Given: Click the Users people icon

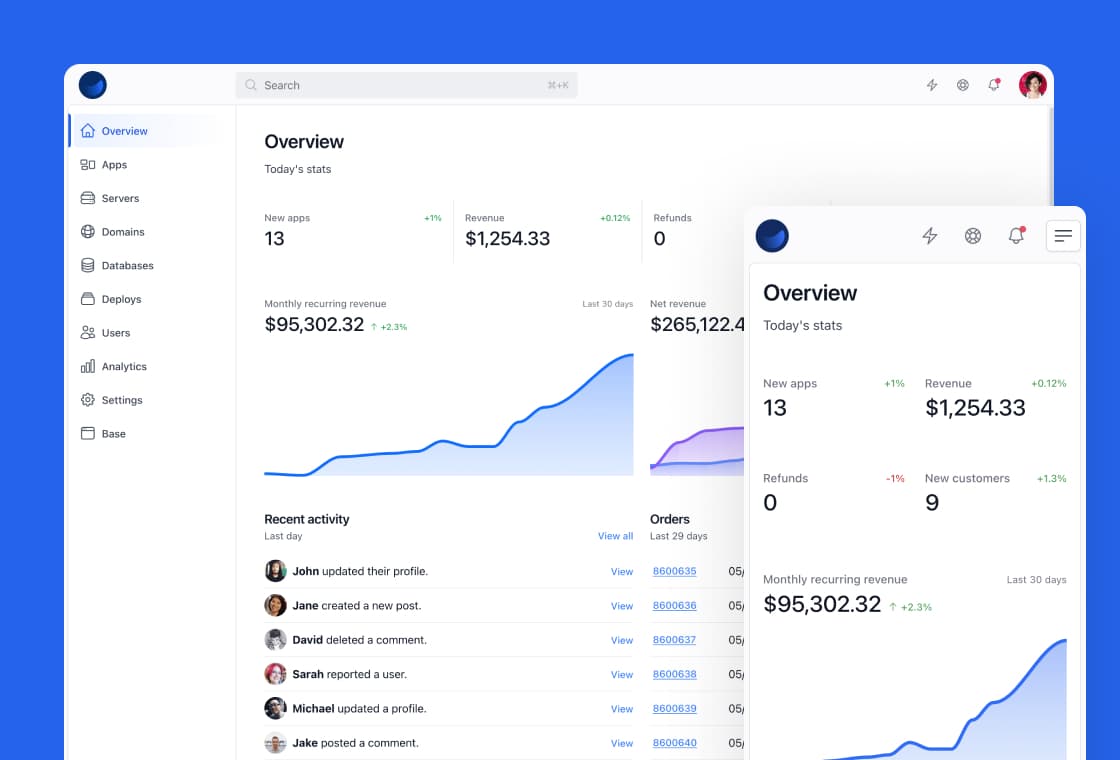Looking at the screenshot, I should pyautogui.click(x=88, y=332).
